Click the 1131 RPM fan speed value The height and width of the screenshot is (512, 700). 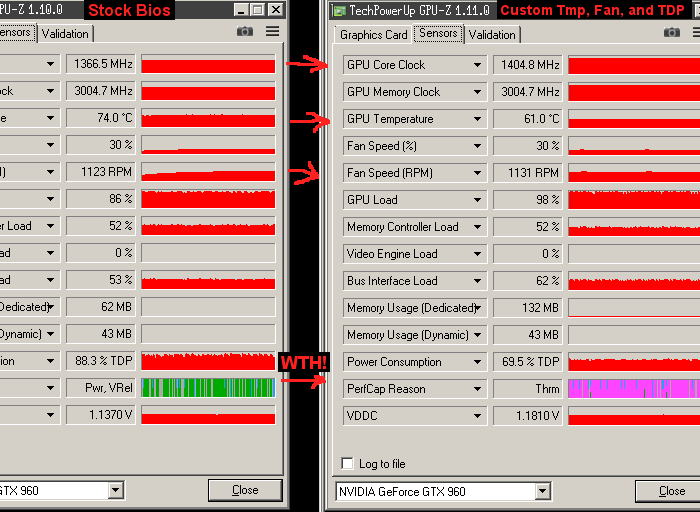point(528,173)
